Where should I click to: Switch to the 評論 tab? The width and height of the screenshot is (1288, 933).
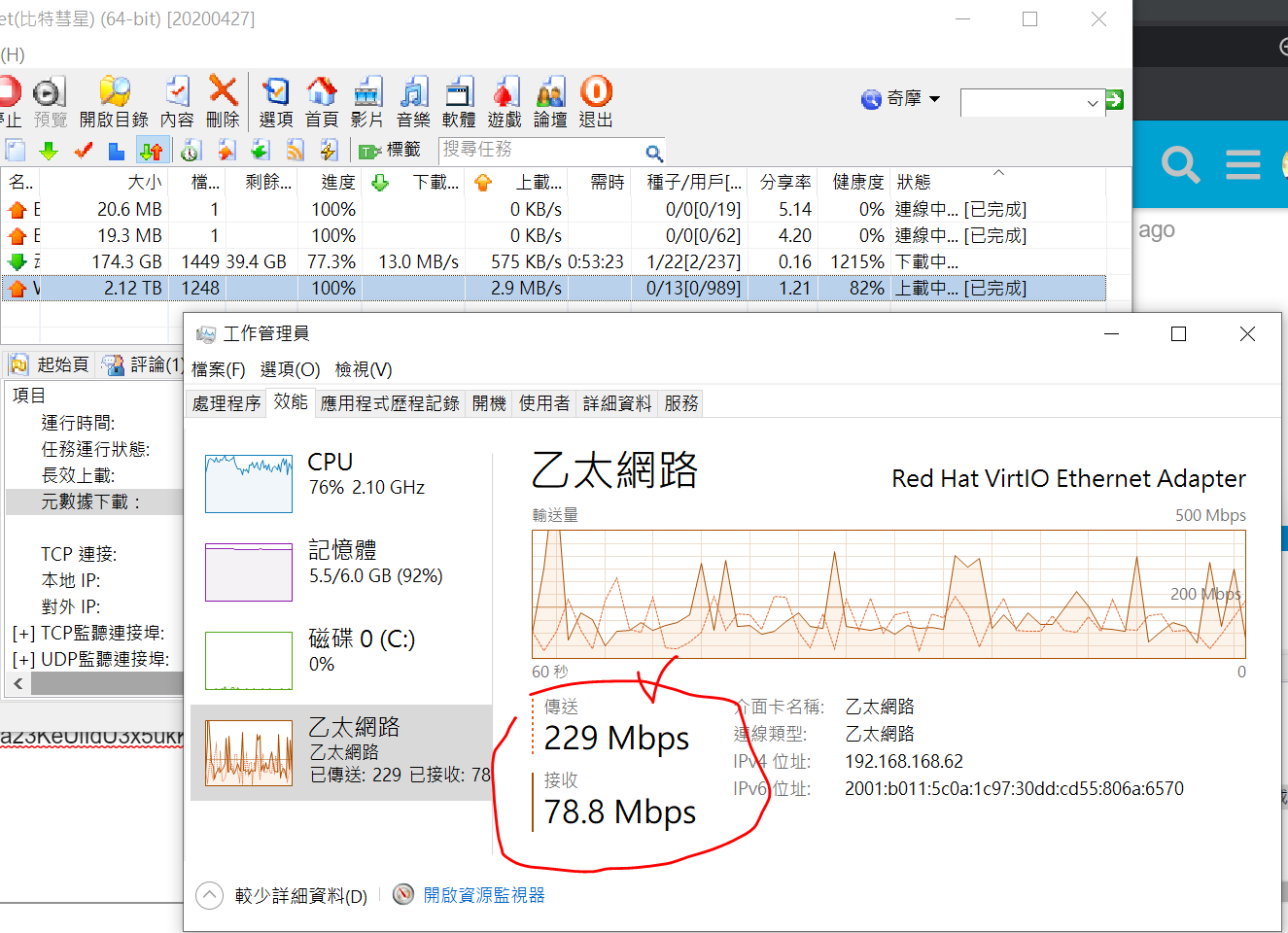point(144,363)
